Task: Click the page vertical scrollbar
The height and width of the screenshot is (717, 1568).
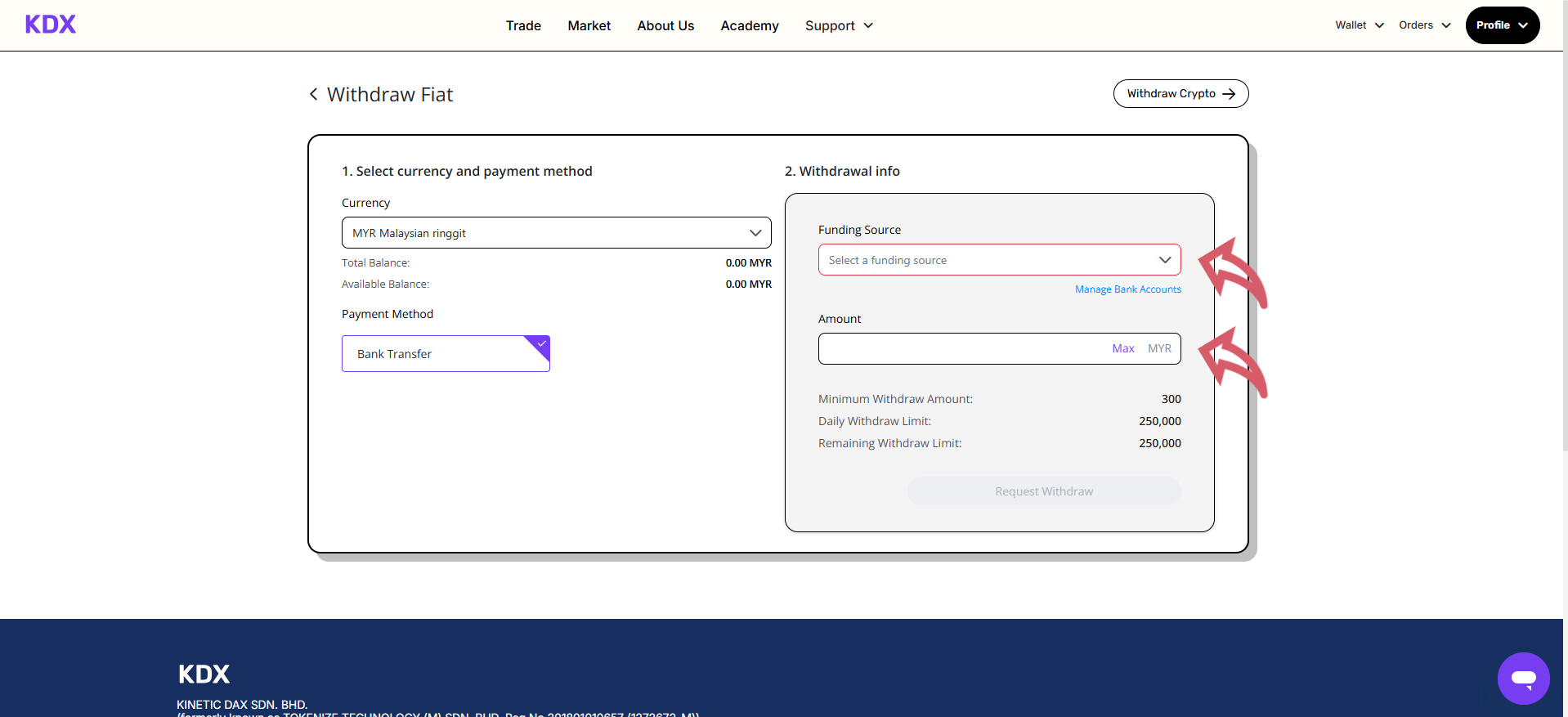Action: click(1565, 225)
